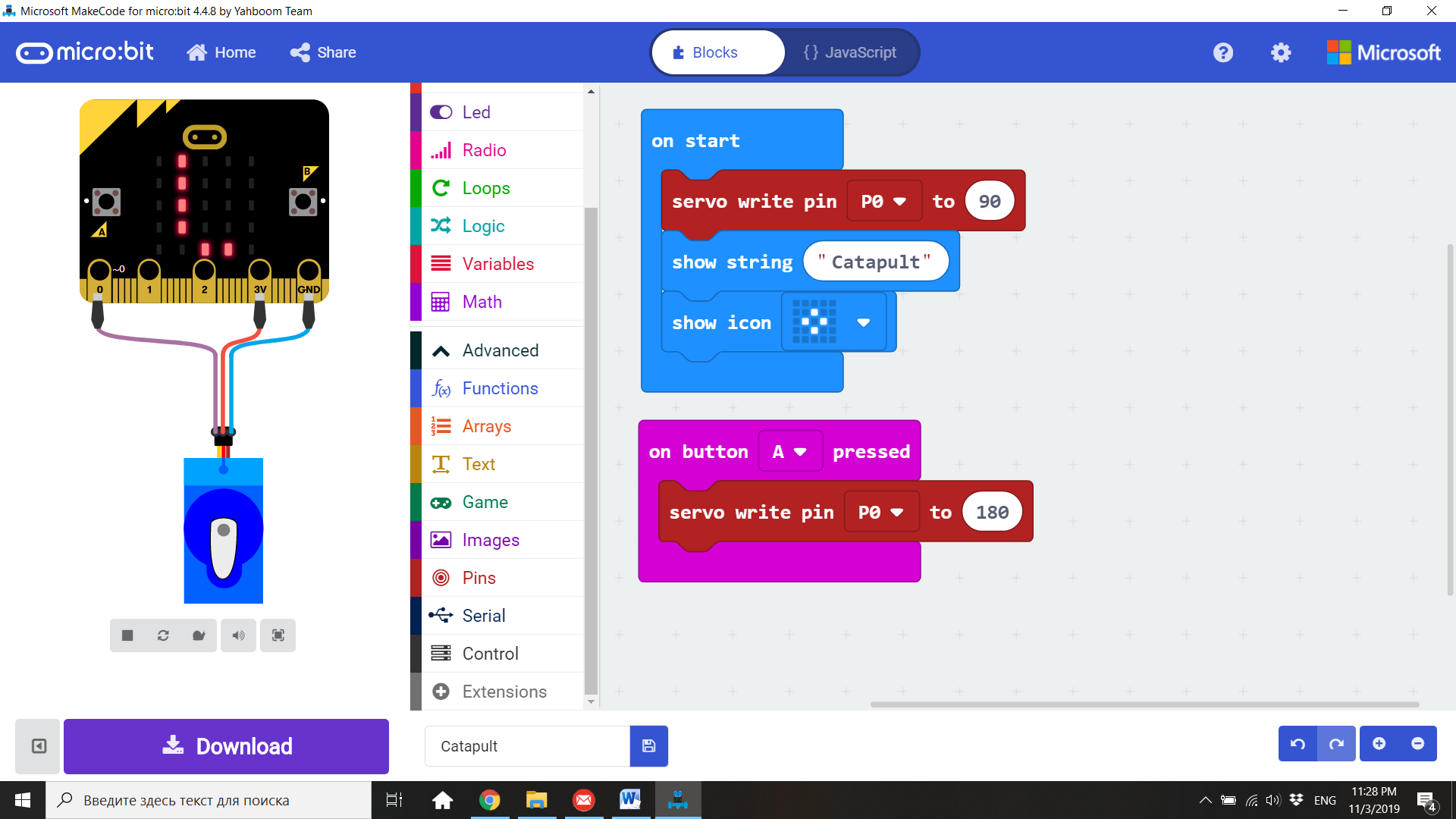Collapse the simulator side panel

38,746
